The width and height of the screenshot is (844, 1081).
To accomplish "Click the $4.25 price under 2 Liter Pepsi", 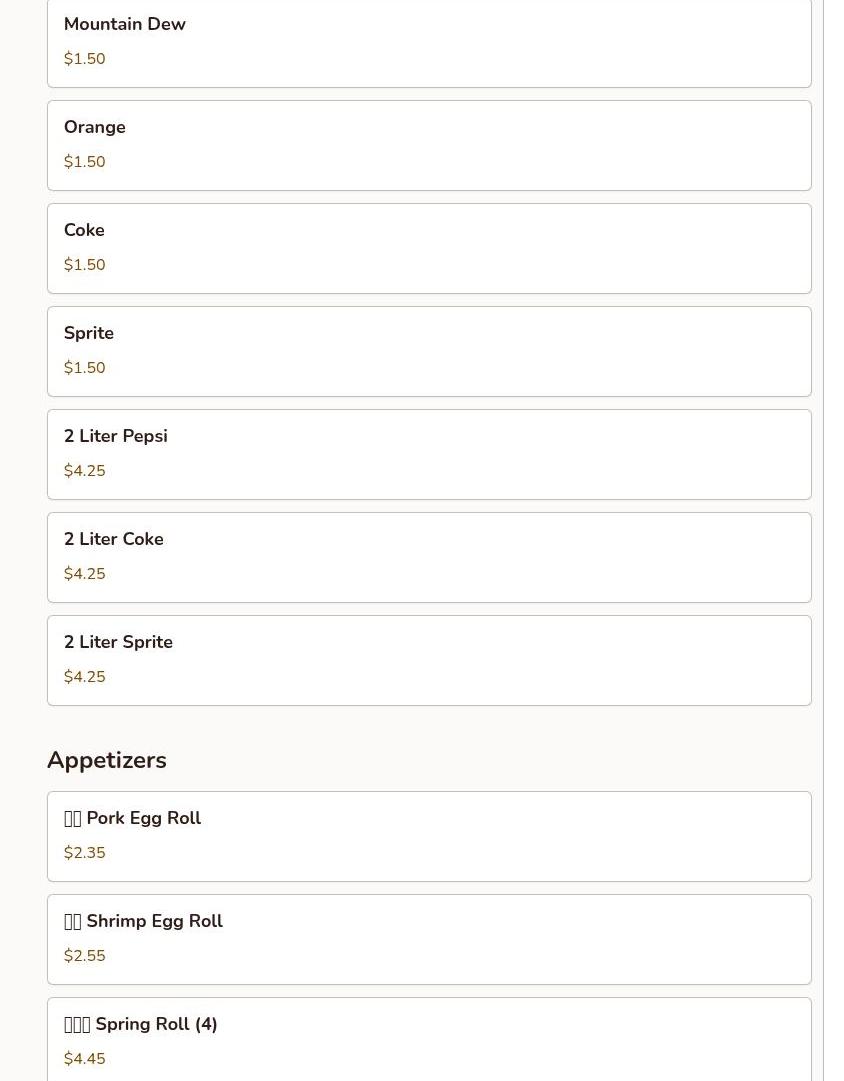I will click(84, 471).
